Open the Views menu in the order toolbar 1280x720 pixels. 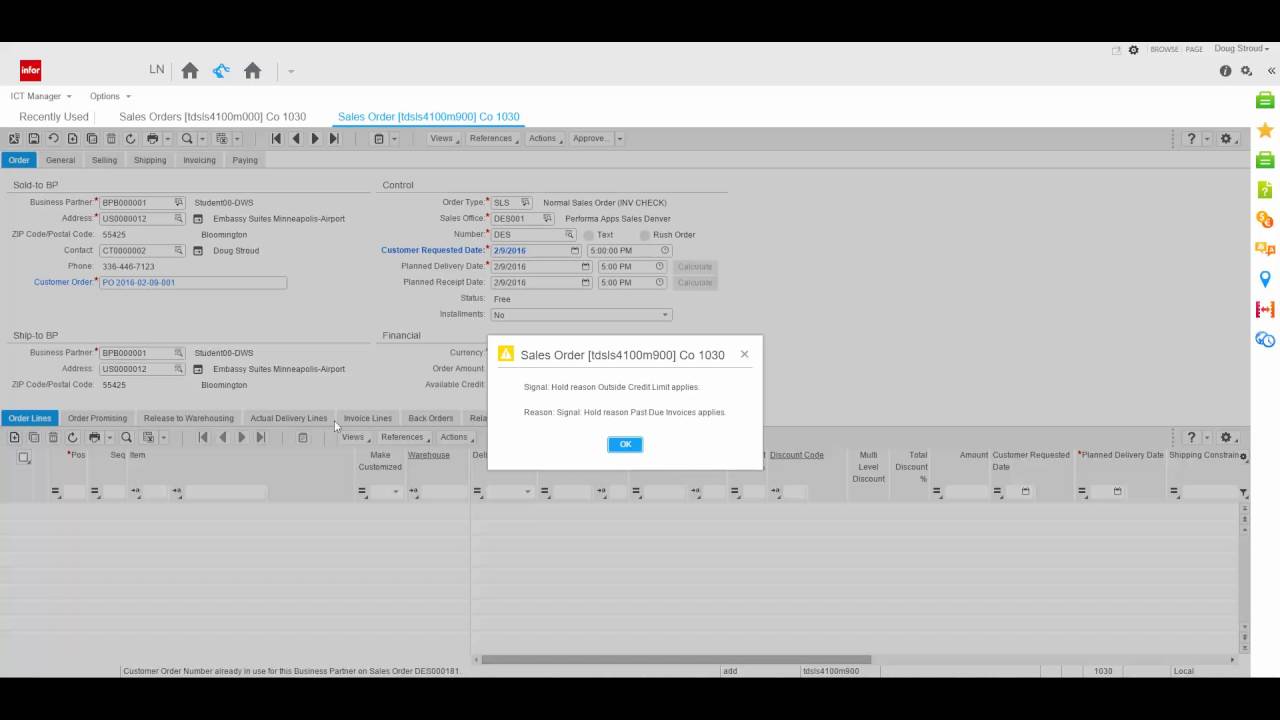443,139
